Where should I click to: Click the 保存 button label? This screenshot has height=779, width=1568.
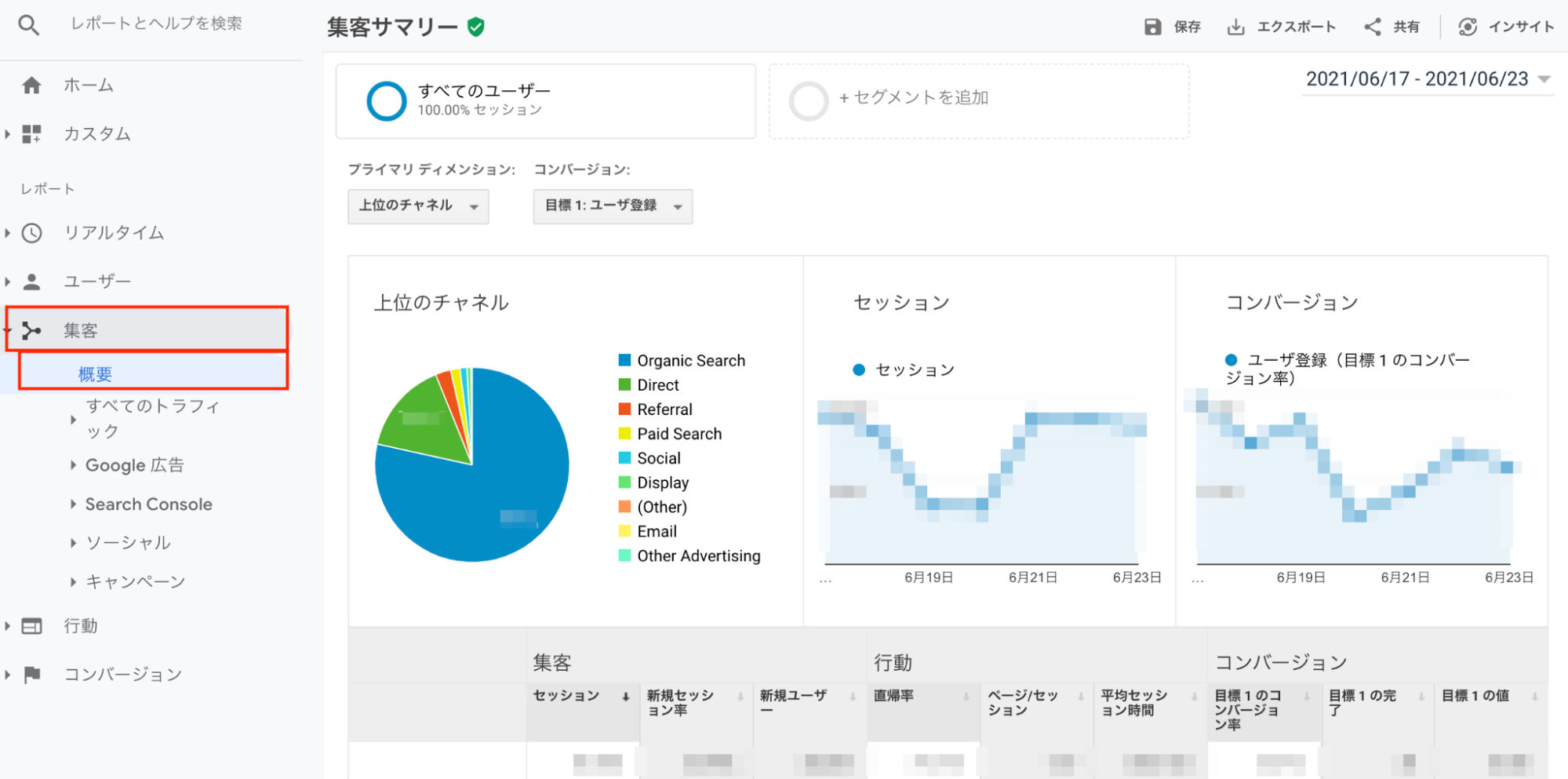click(1187, 27)
